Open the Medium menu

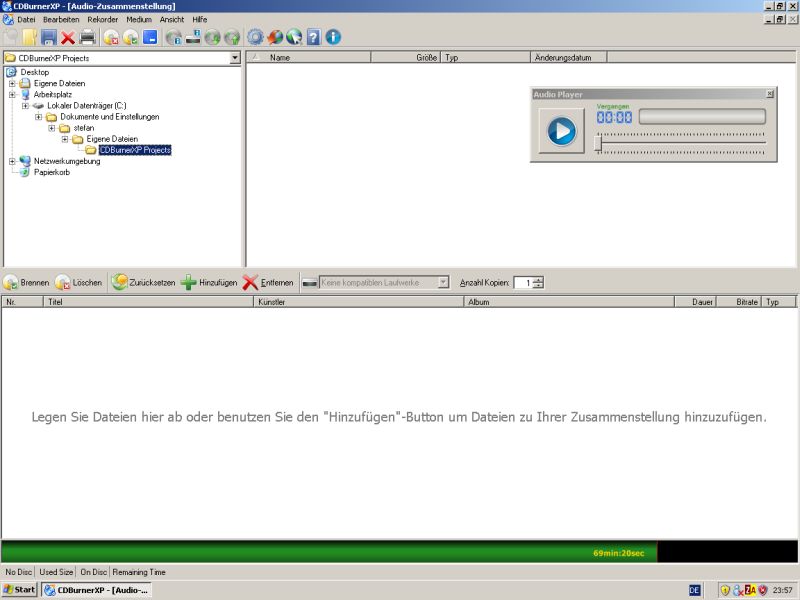139,19
